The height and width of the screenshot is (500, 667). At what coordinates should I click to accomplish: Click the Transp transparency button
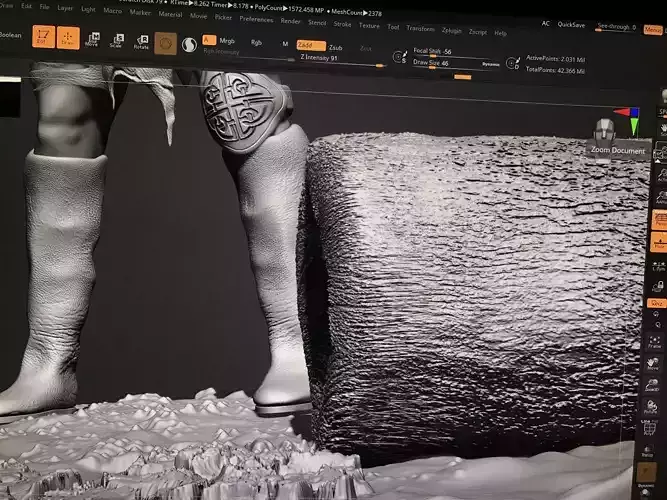(648, 451)
